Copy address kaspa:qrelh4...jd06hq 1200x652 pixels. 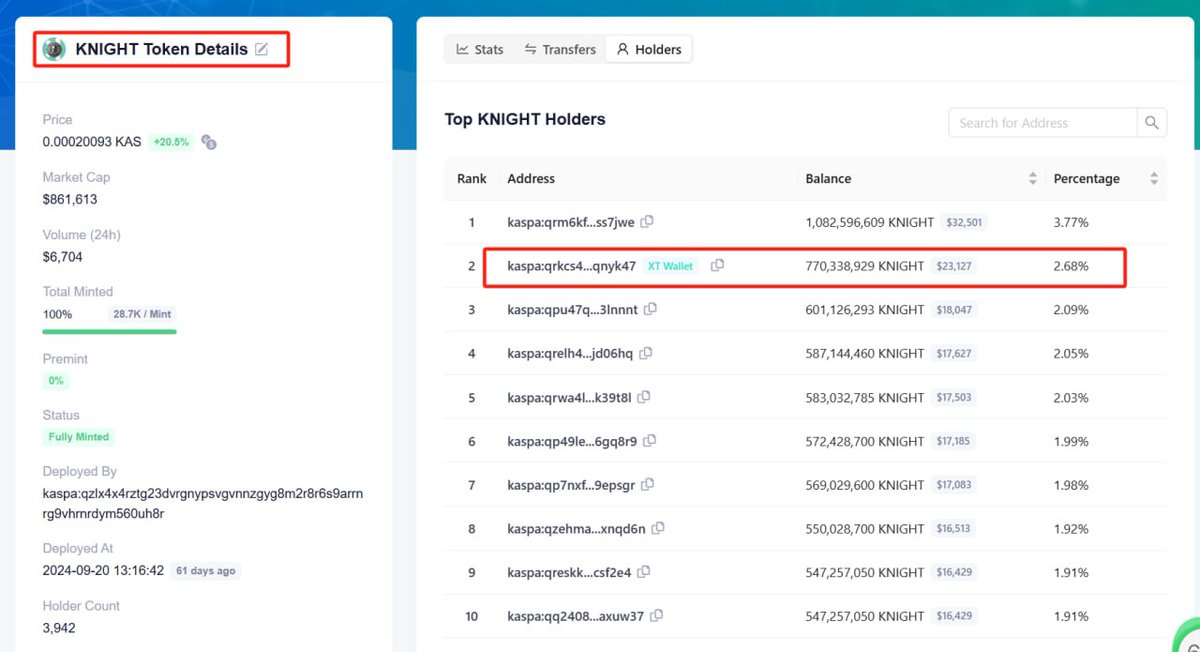tap(646, 354)
